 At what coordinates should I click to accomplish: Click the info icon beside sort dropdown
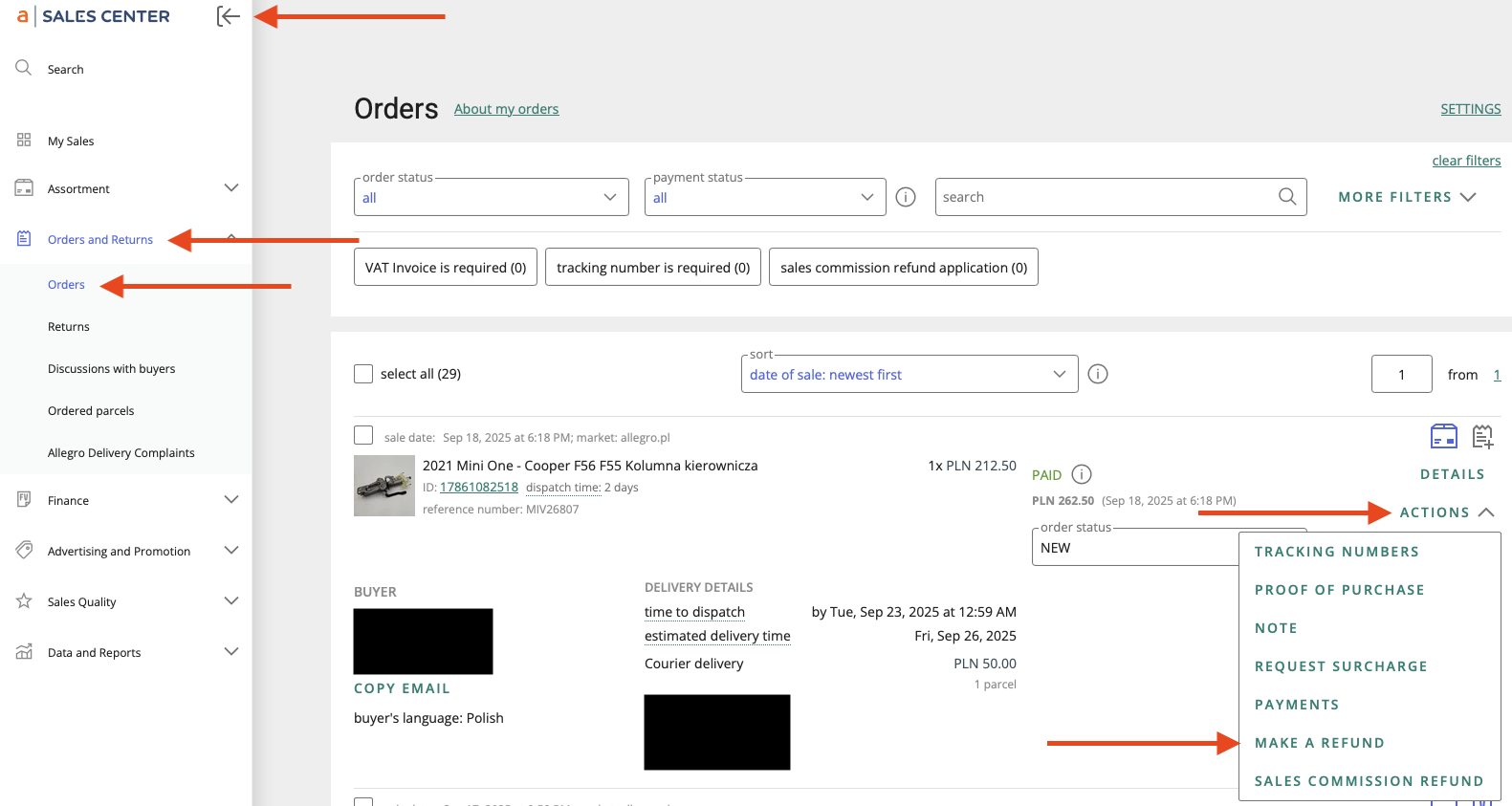tap(1098, 374)
